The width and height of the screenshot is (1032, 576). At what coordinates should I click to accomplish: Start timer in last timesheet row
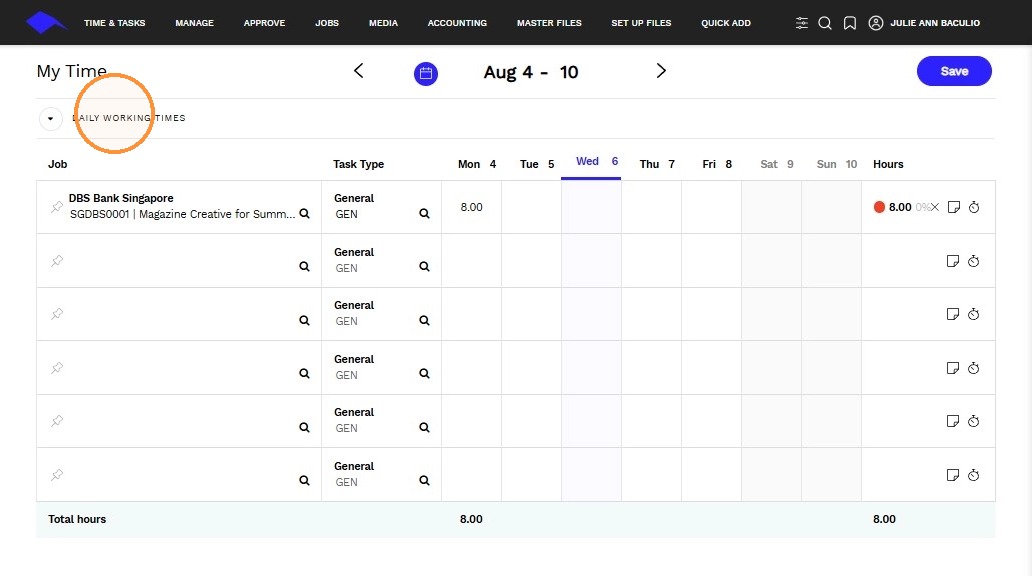click(x=973, y=475)
